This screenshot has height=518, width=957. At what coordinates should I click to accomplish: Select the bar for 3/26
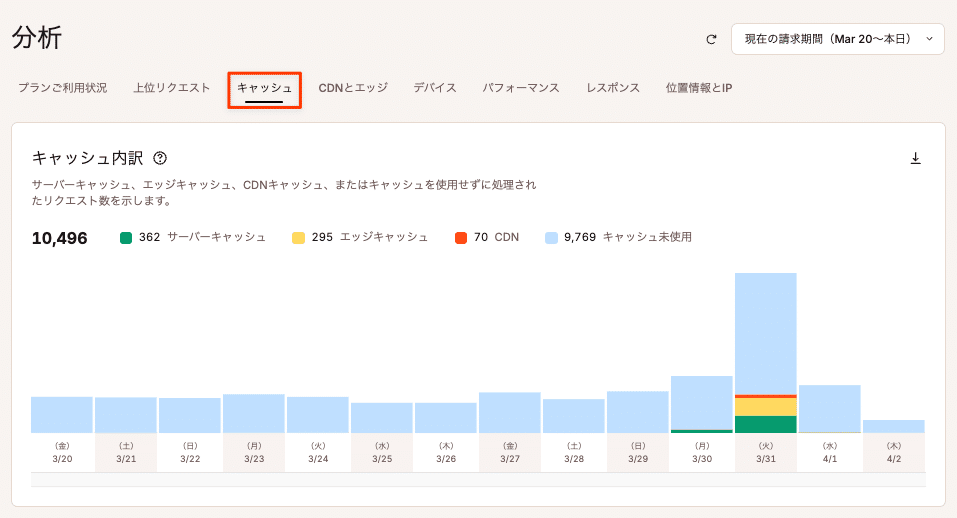point(446,418)
